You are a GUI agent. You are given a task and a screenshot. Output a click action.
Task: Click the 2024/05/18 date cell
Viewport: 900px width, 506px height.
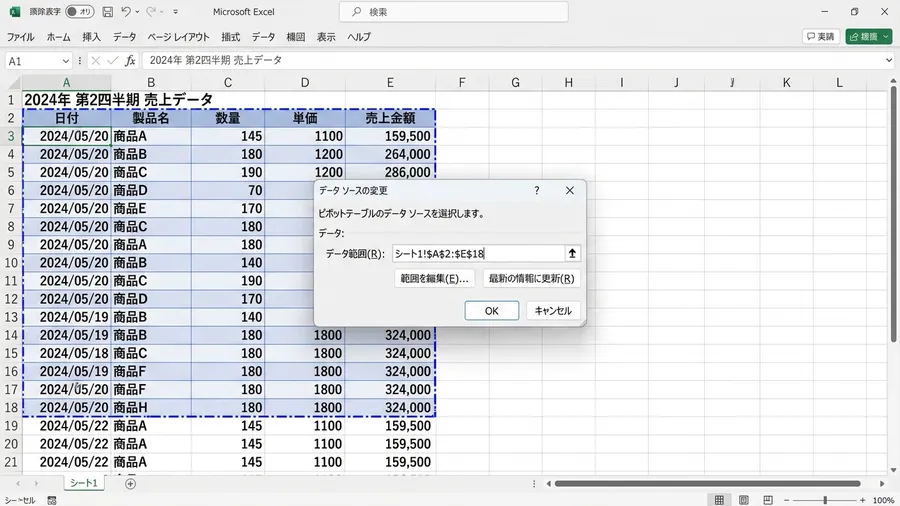(x=67, y=353)
